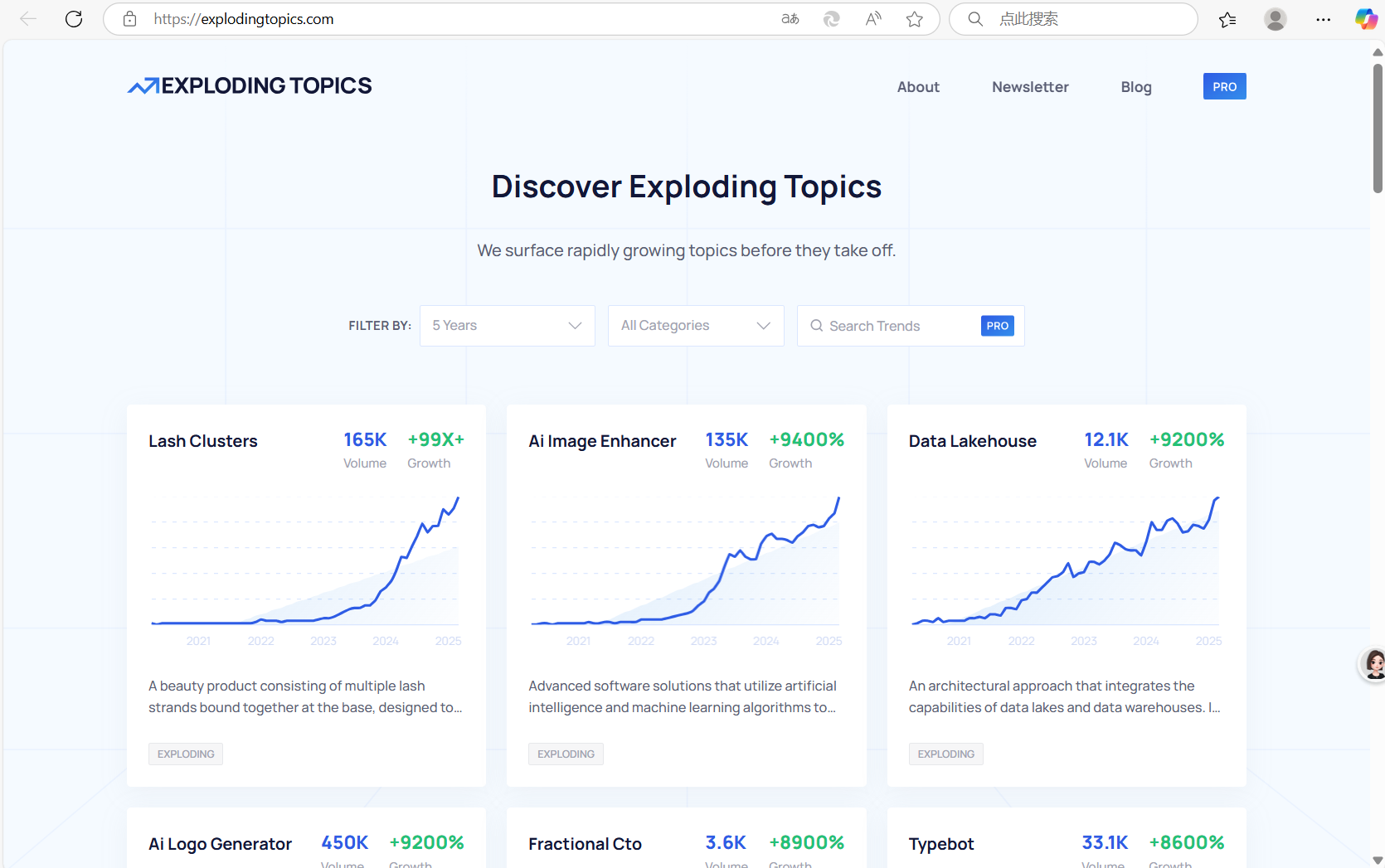Reload the page with refresh icon
This screenshot has width=1385, height=868.
[74, 19]
